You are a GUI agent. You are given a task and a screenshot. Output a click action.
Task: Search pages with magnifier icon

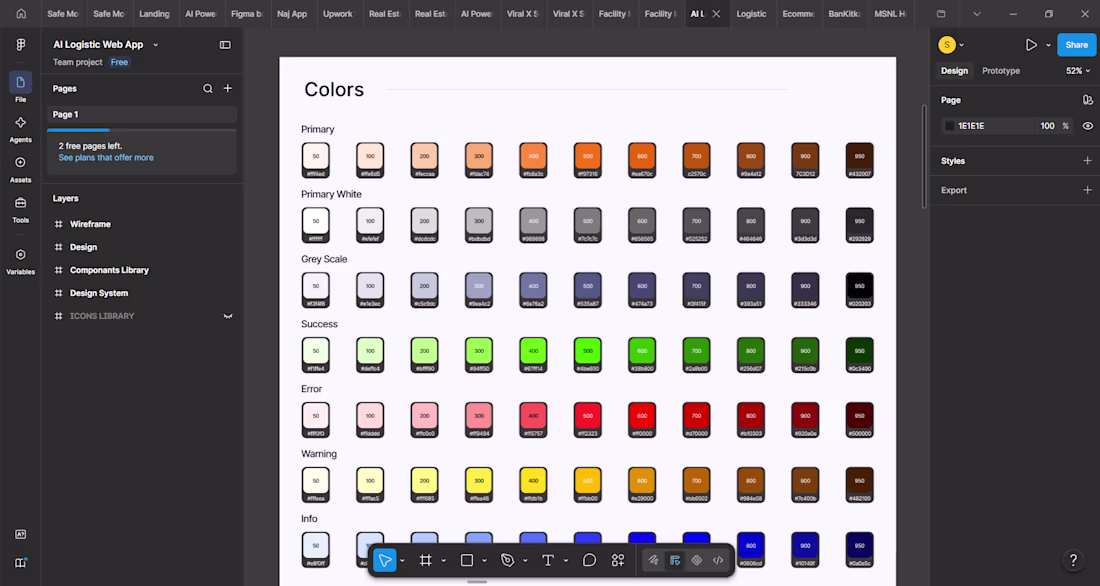pos(208,88)
